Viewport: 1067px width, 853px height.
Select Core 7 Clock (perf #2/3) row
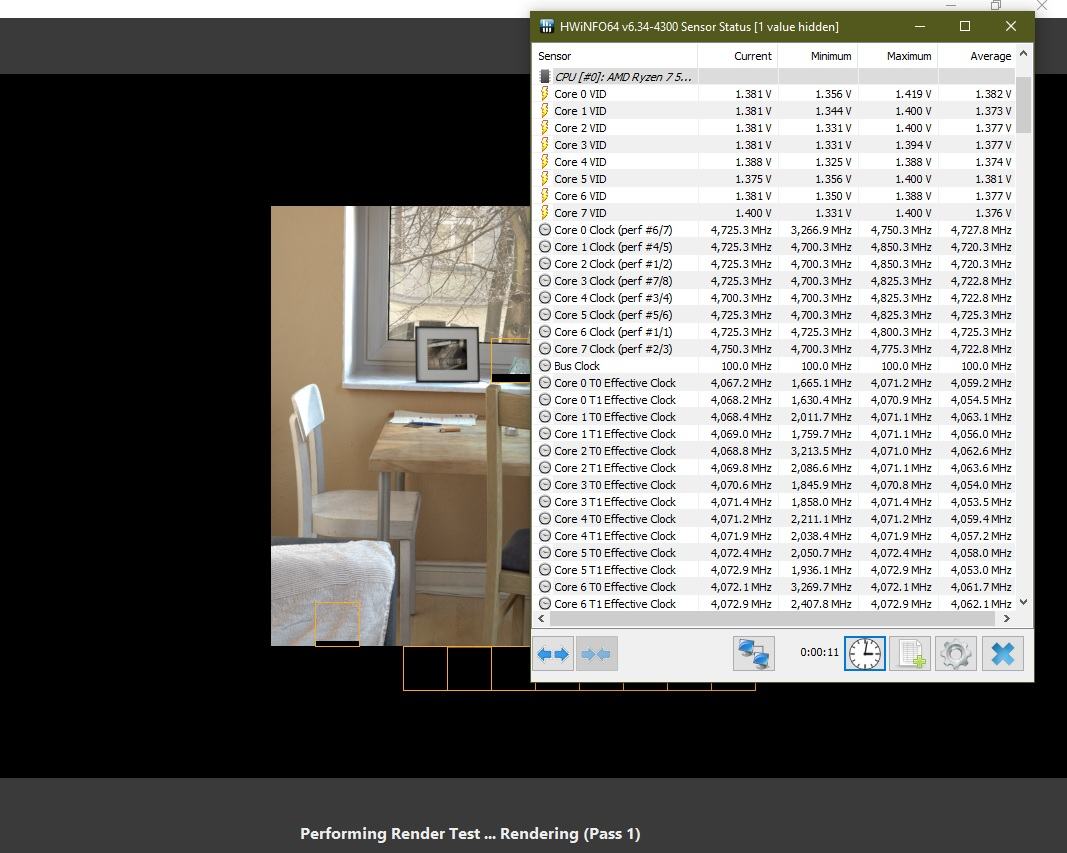774,349
